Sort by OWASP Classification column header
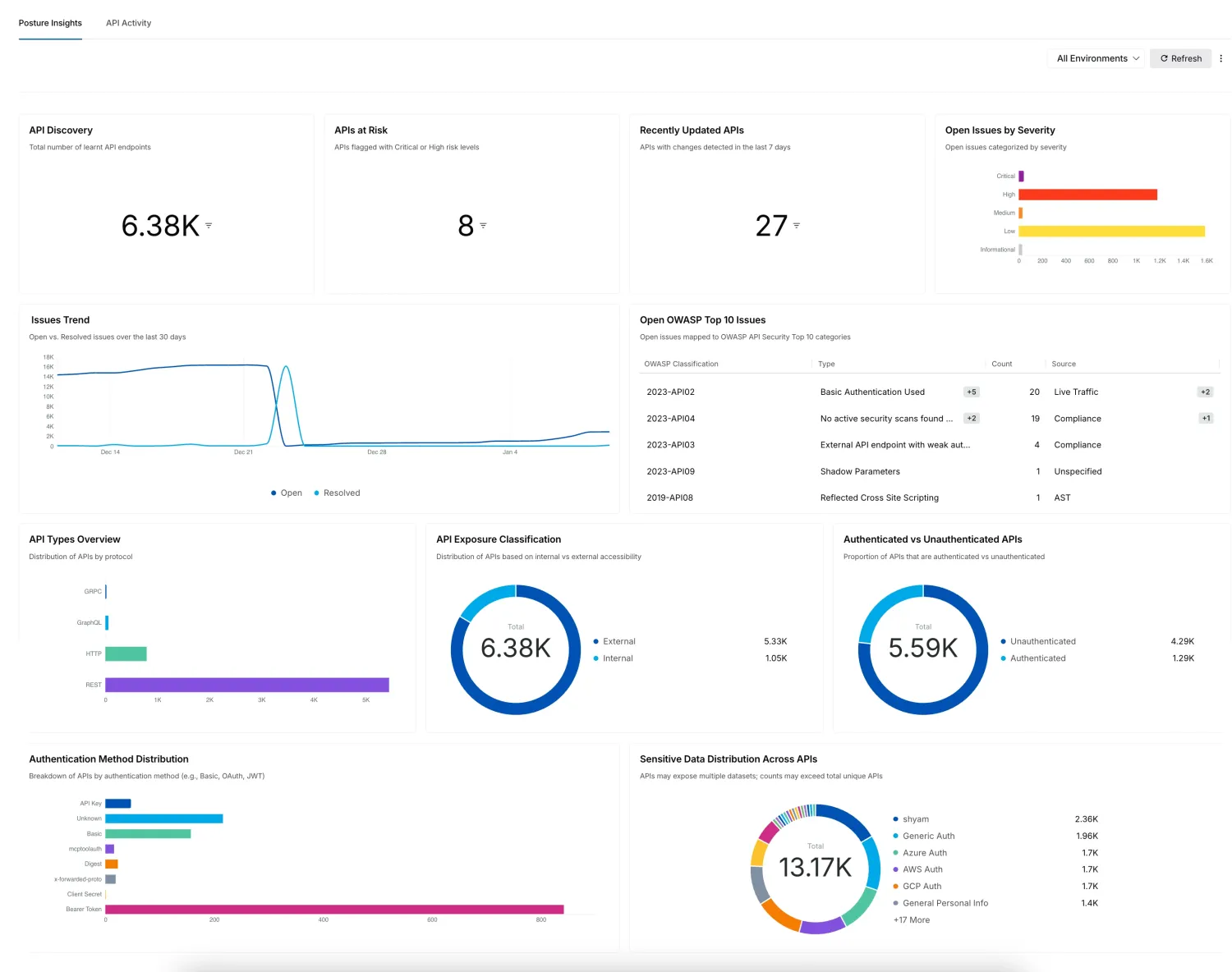1232x972 pixels. pos(681,364)
